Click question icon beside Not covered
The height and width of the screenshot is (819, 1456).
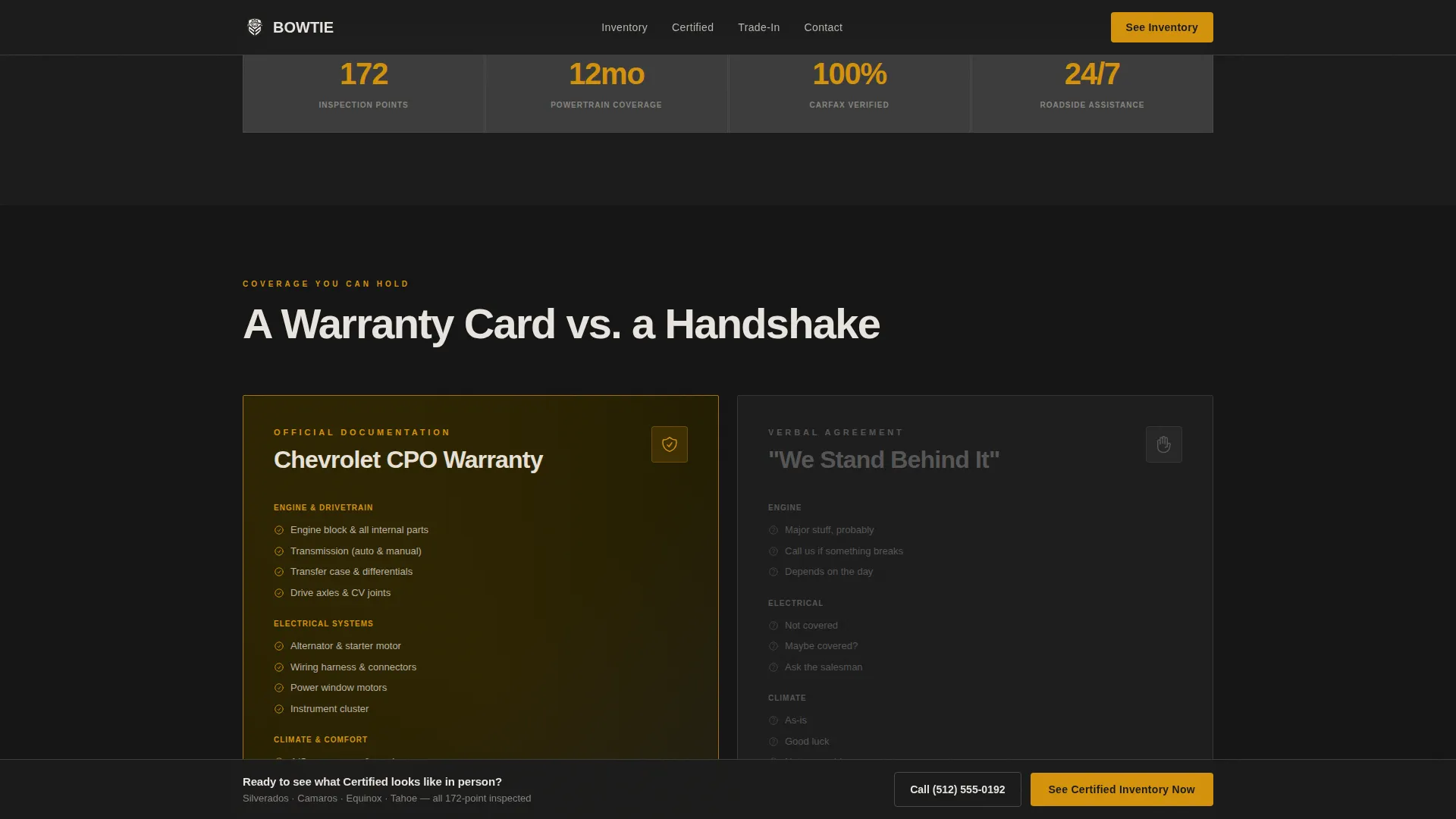[x=773, y=626]
